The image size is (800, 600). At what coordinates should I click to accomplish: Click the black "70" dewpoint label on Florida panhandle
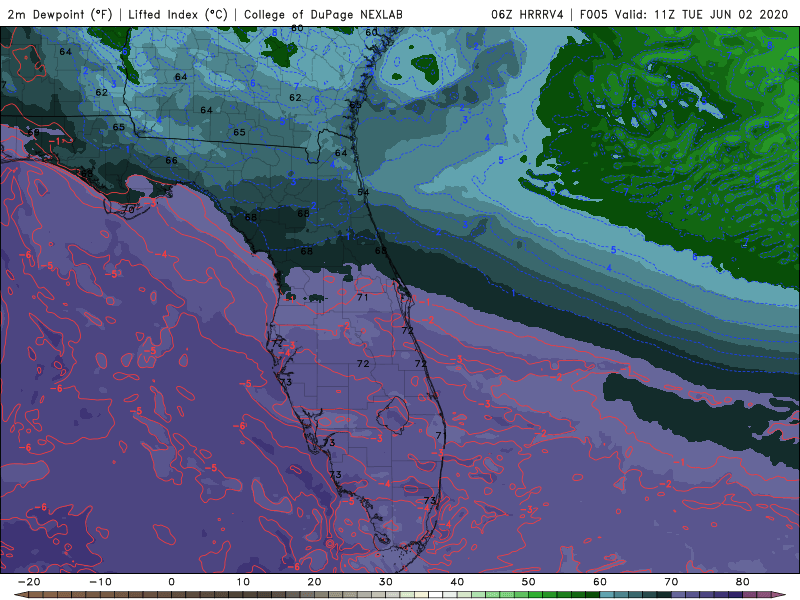[x=128, y=209]
